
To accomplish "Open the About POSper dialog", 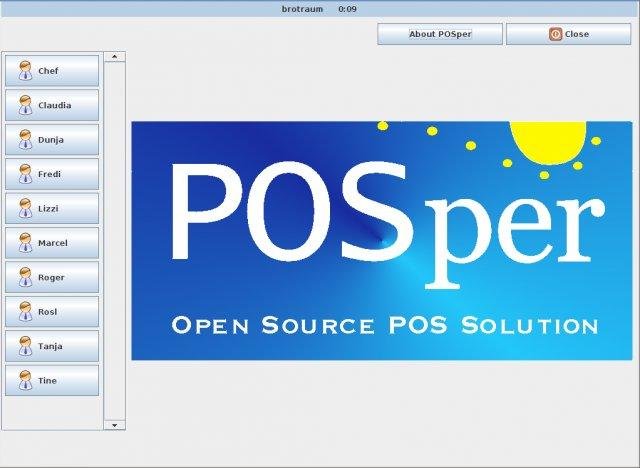I will click(440, 34).
